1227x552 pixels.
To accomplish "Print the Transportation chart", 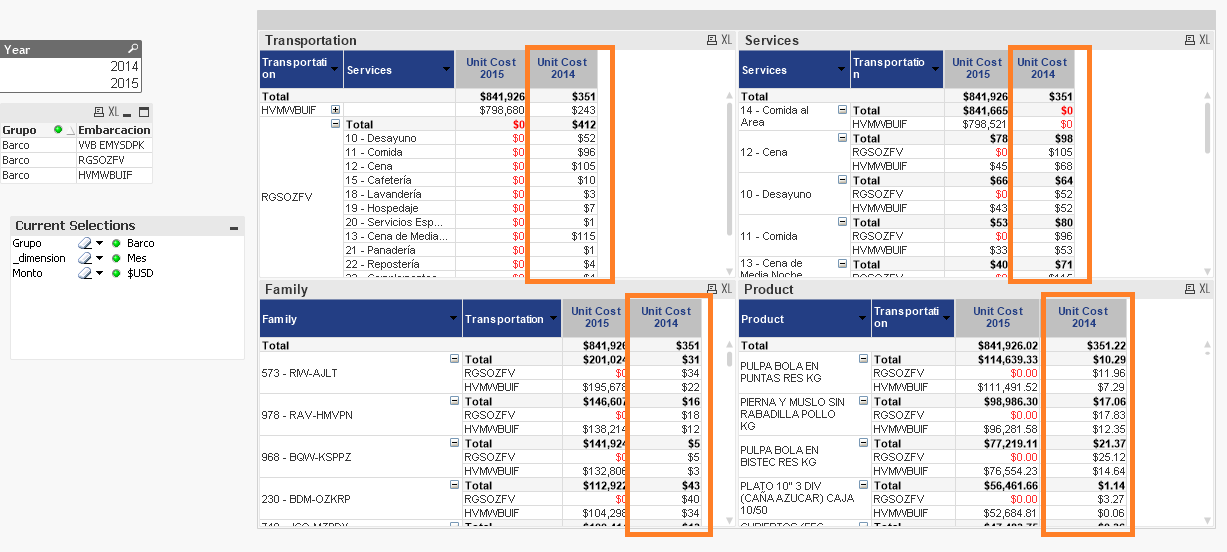I will pyautogui.click(x=712, y=40).
